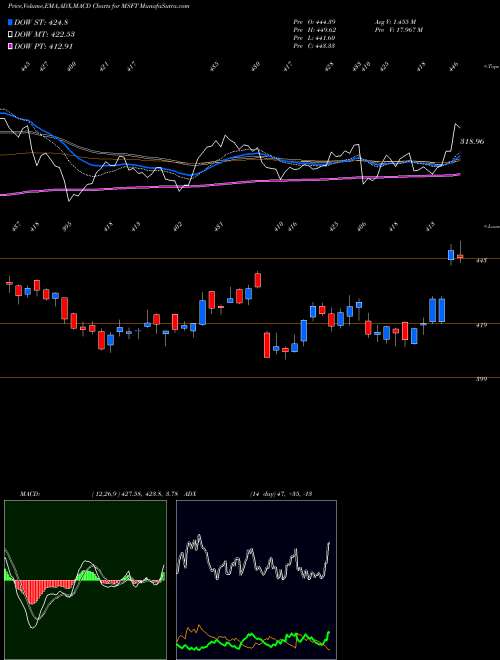Click the 'Avg V: 1.433 M' volume text
500x660 pixels.
coord(394,21)
